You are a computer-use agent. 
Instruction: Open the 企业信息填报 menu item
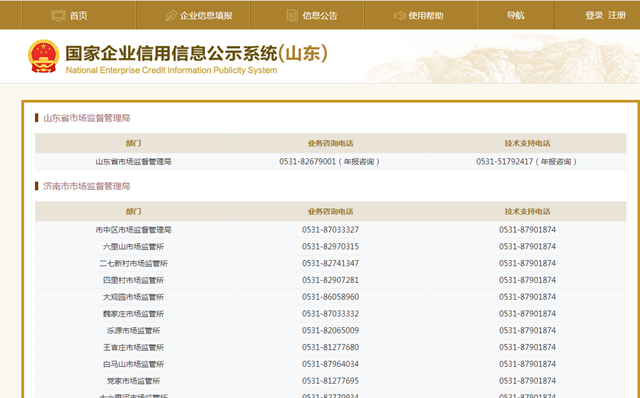tap(206, 16)
